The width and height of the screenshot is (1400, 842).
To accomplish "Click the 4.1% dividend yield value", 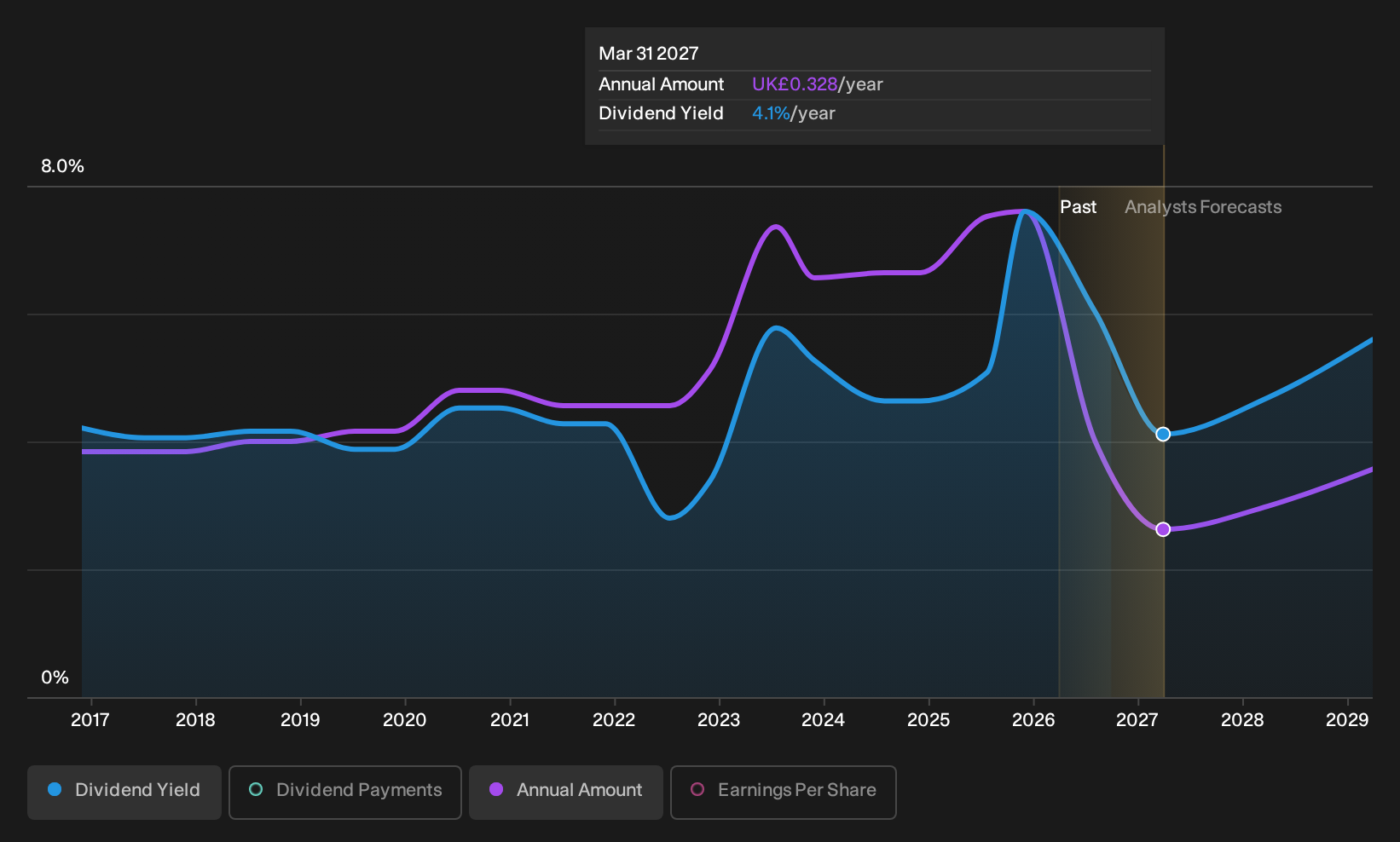I will pyautogui.click(x=771, y=113).
